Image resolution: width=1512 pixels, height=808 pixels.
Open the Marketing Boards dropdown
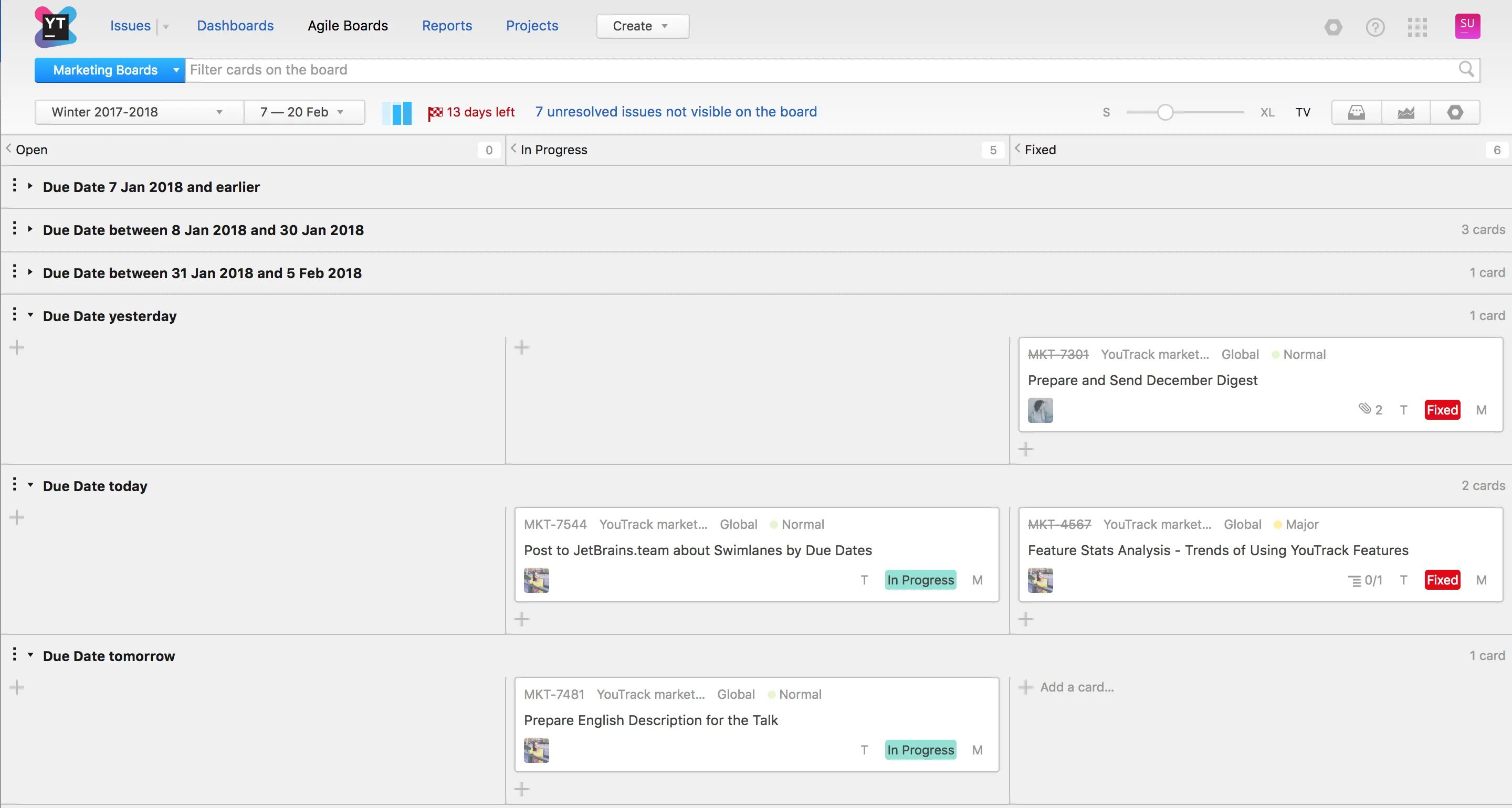(x=110, y=70)
